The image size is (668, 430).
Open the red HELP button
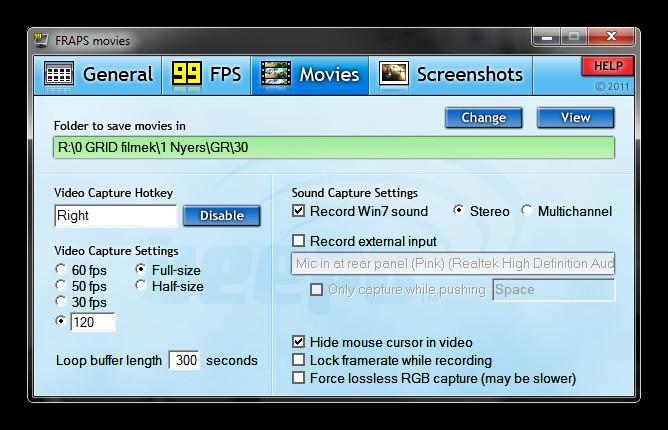click(x=608, y=66)
